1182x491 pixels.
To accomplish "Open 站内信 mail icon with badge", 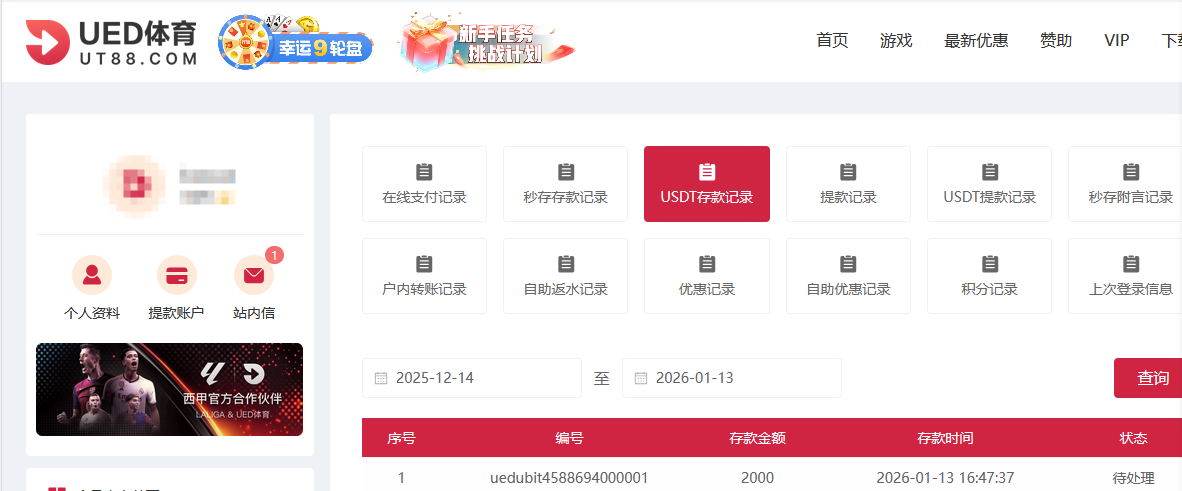I will pyautogui.click(x=254, y=274).
